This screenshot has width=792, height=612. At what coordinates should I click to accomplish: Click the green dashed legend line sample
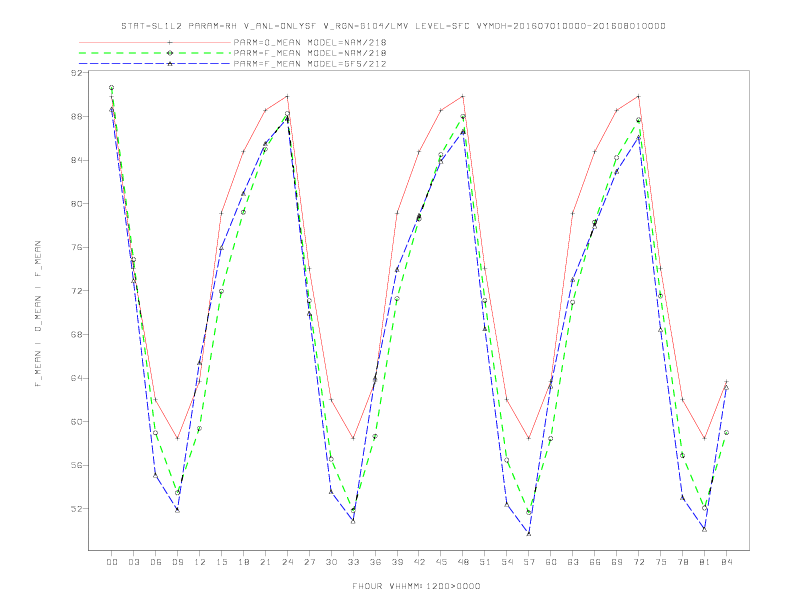(x=155, y=53)
